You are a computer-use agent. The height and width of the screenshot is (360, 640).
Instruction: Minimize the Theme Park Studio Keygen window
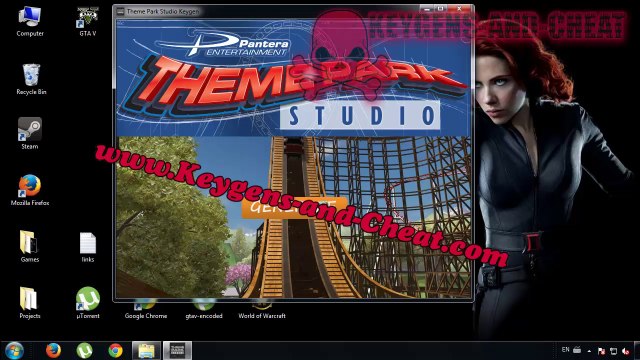pos(426,9)
